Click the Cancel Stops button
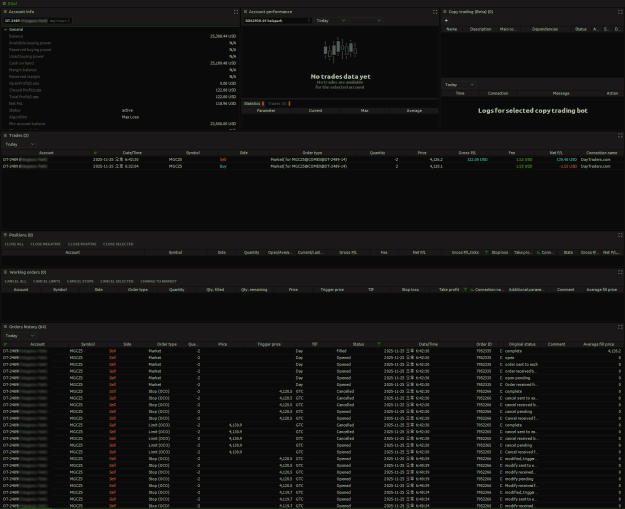625x509 pixels. [80, 281]
